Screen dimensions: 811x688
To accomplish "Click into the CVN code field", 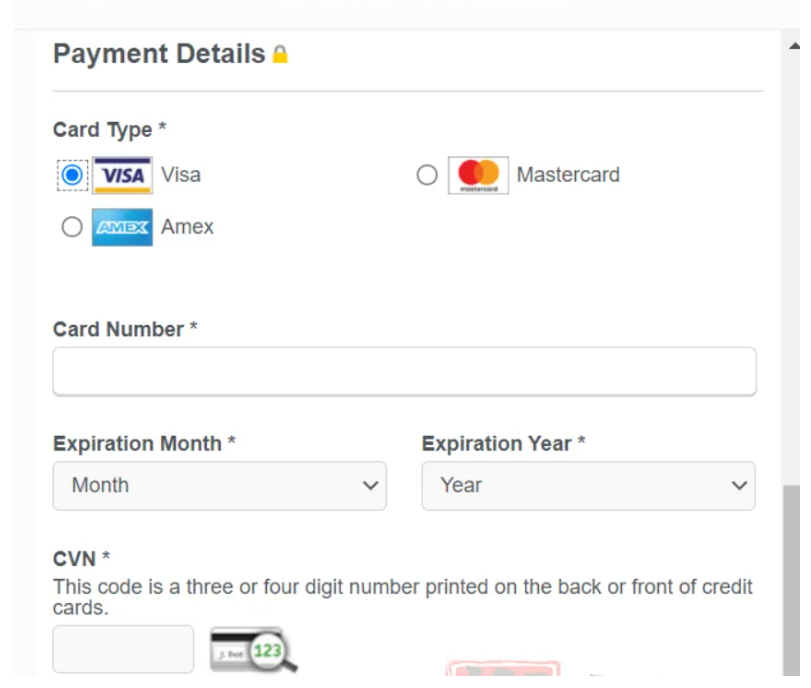I will pos(123,649).
